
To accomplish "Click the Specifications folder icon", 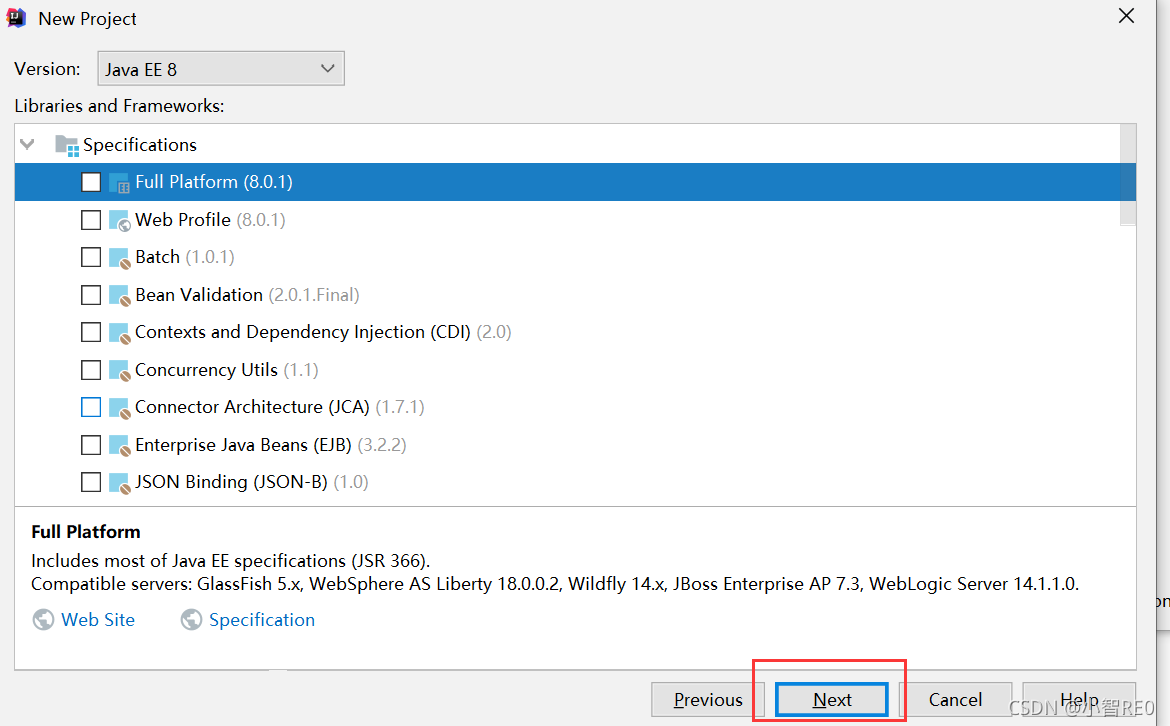I will pyautogui.click(x=66, y=145).
